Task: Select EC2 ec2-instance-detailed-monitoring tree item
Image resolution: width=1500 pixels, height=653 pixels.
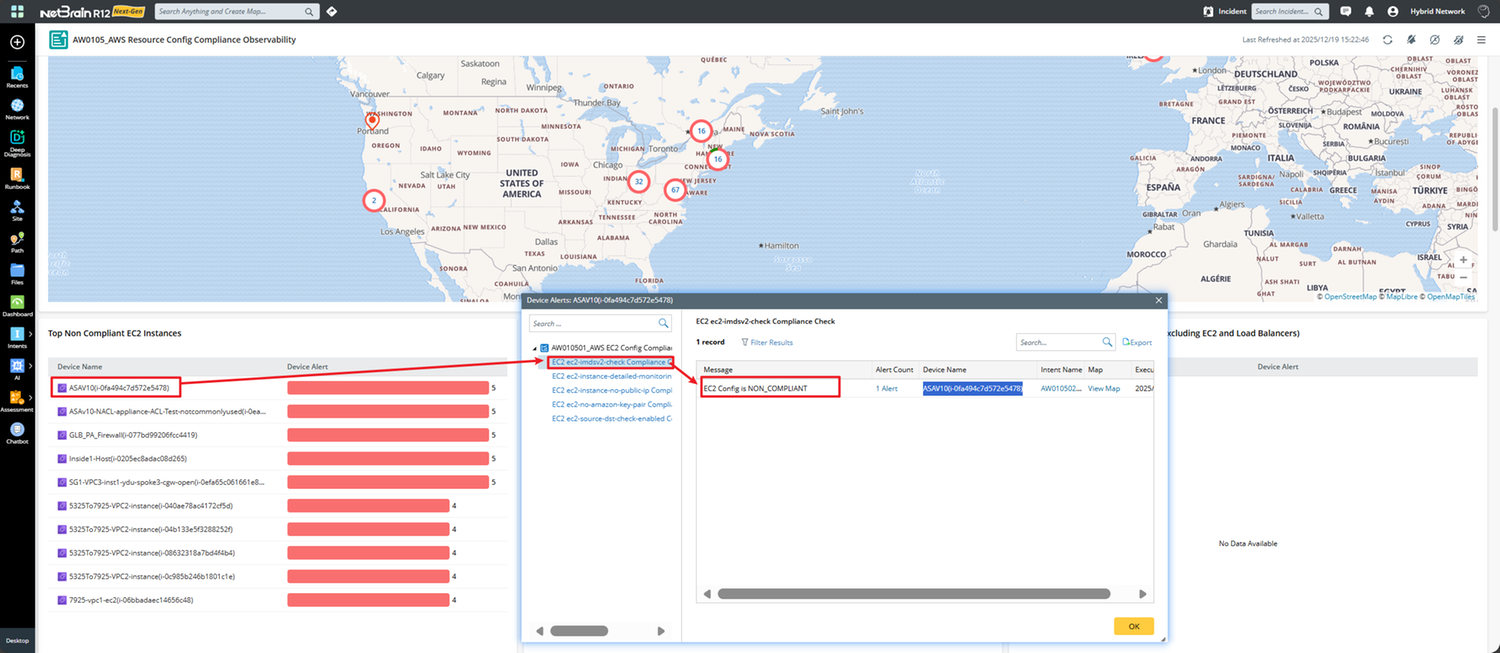Action: (x=612, y=376)
